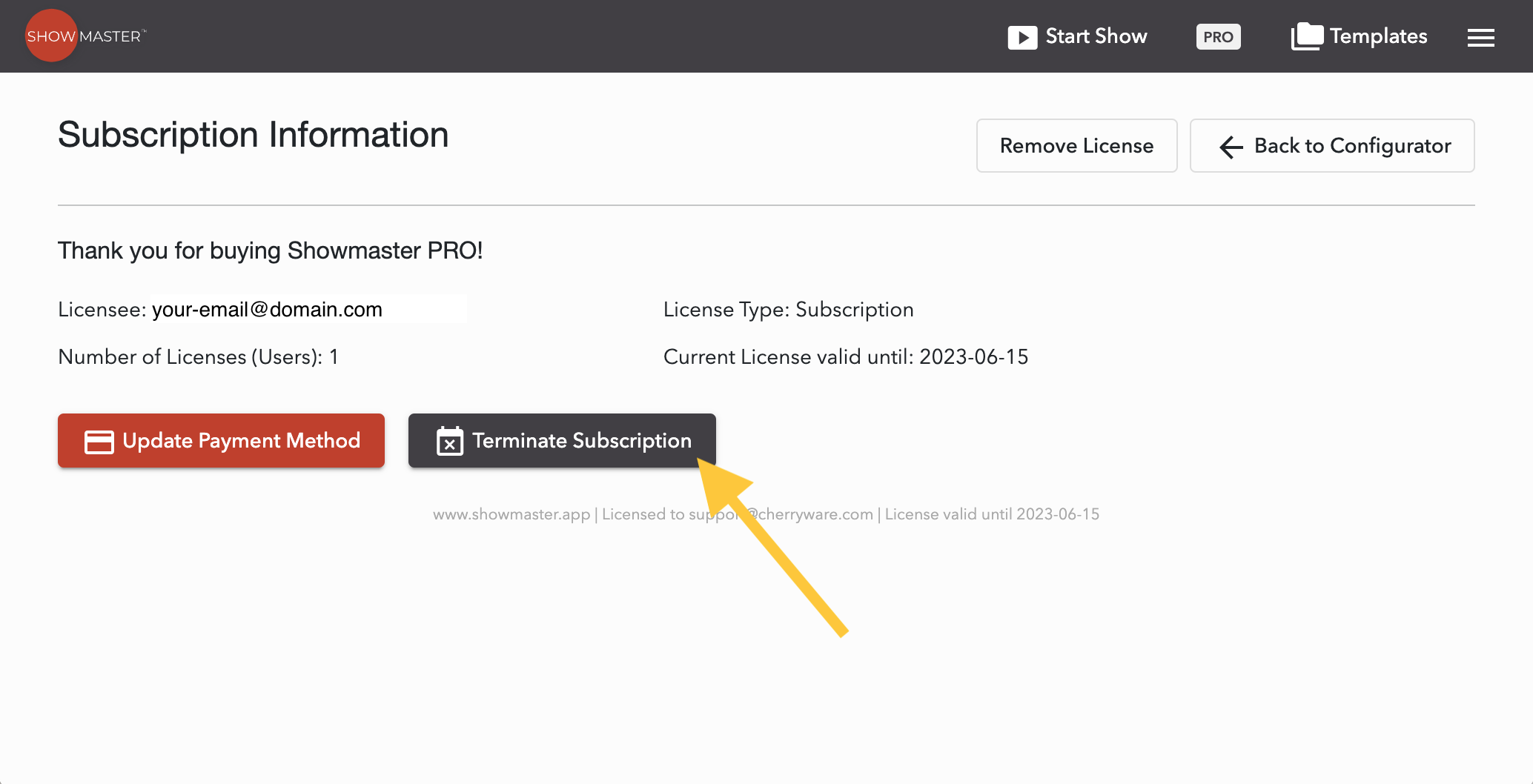Click the licensee email field

[x=308, y=310]
